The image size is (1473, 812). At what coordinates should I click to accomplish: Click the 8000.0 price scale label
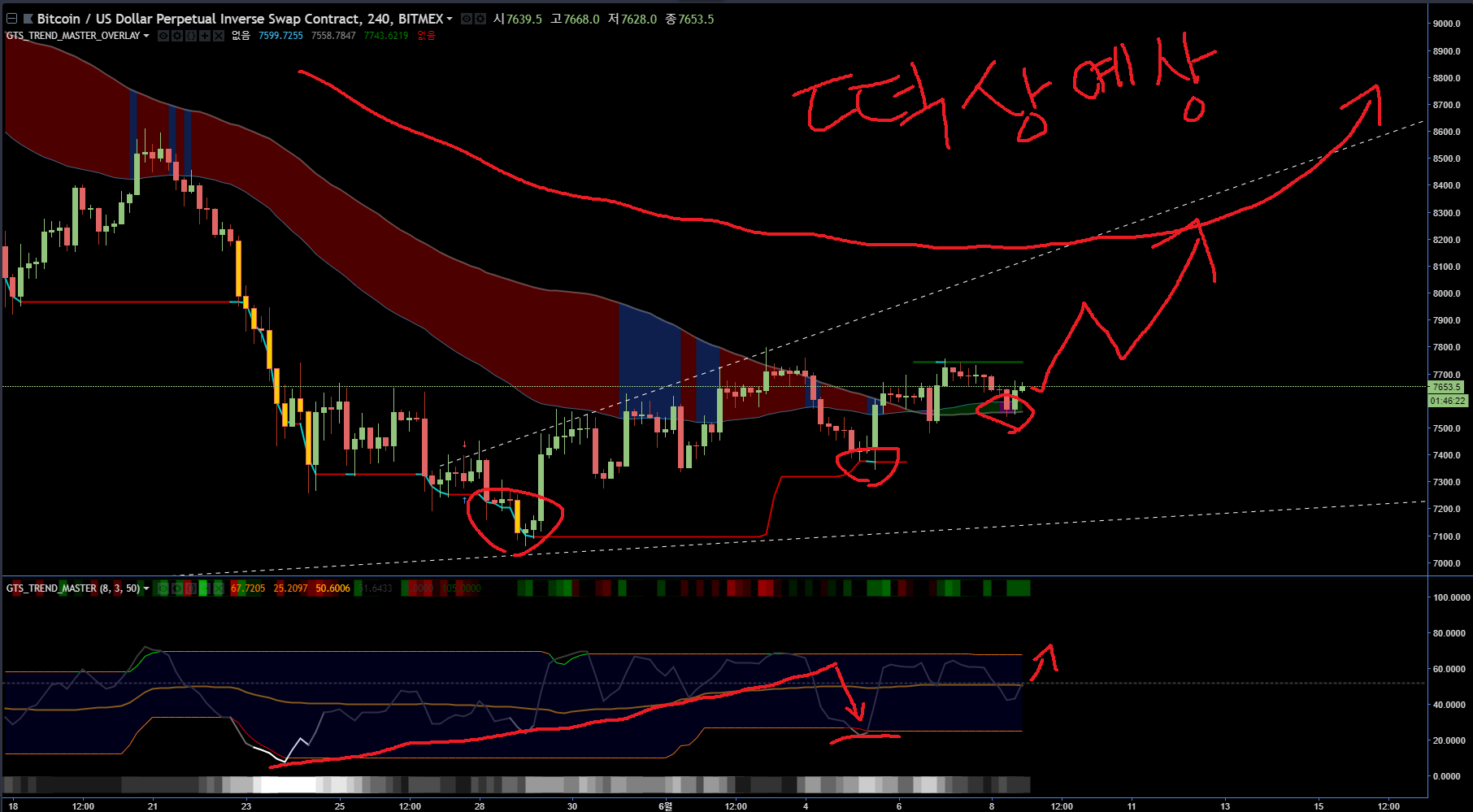pos(1447,293)
